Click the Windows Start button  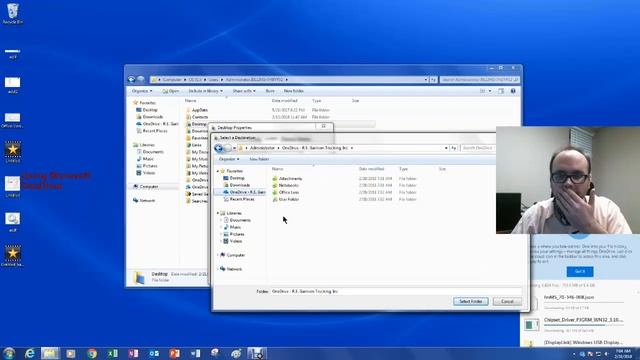(x=9, y=353)
